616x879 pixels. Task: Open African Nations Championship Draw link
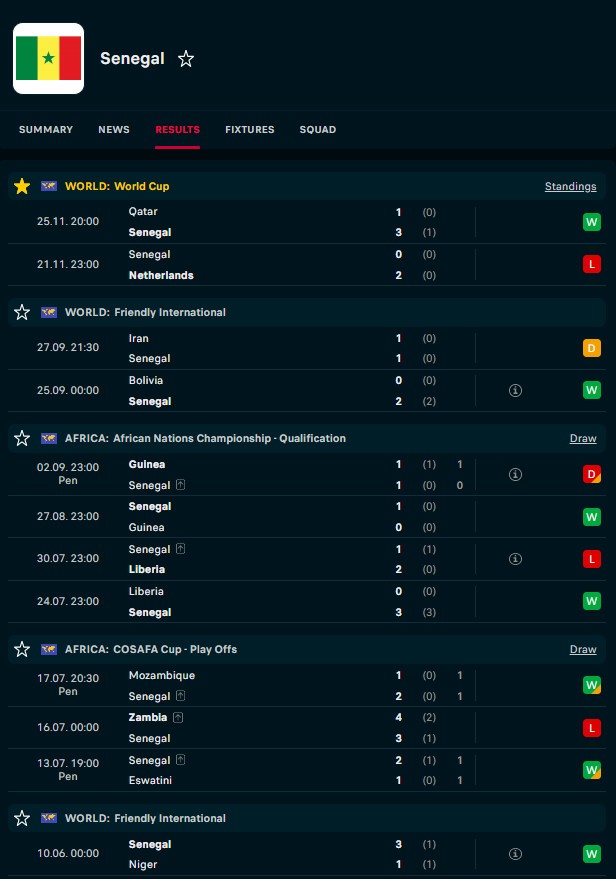583,438
